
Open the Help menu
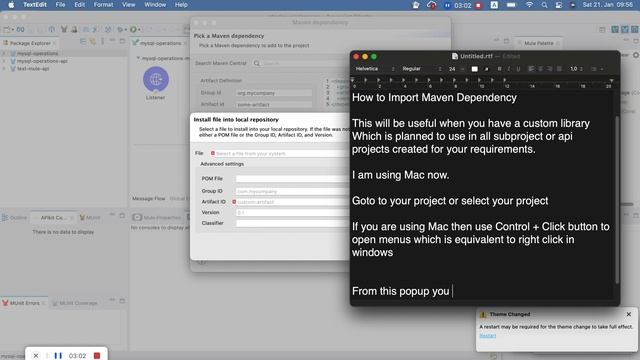pyautogui.click(x=181, y=5)
